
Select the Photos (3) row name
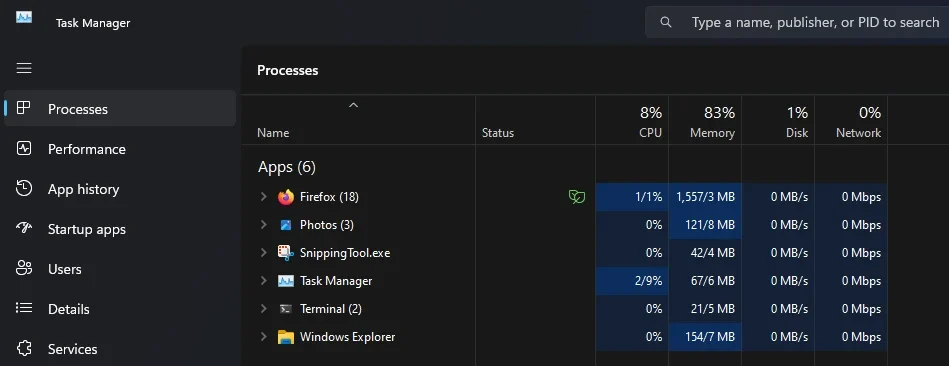click(327, 224)
